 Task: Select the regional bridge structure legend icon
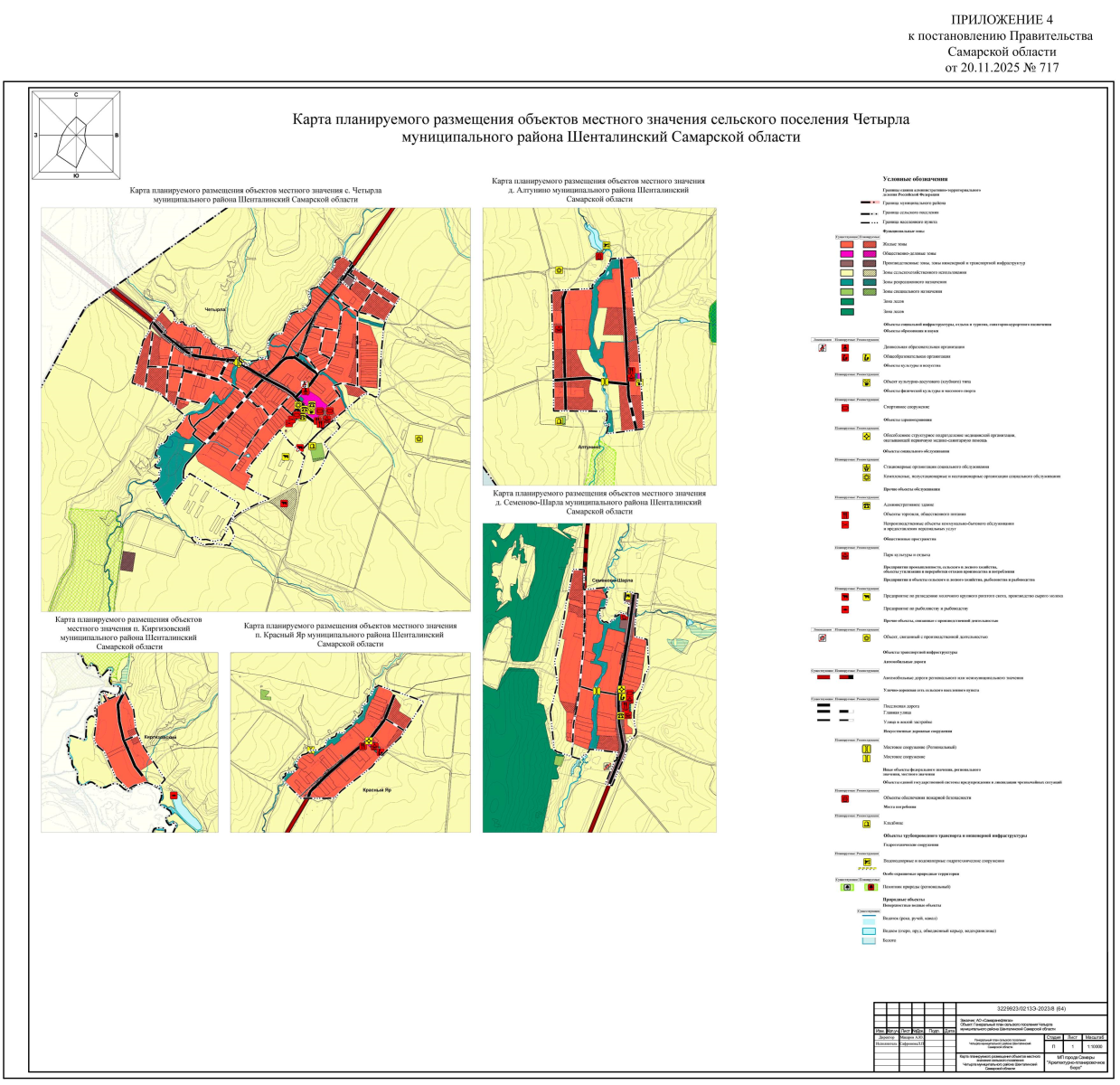866,748
